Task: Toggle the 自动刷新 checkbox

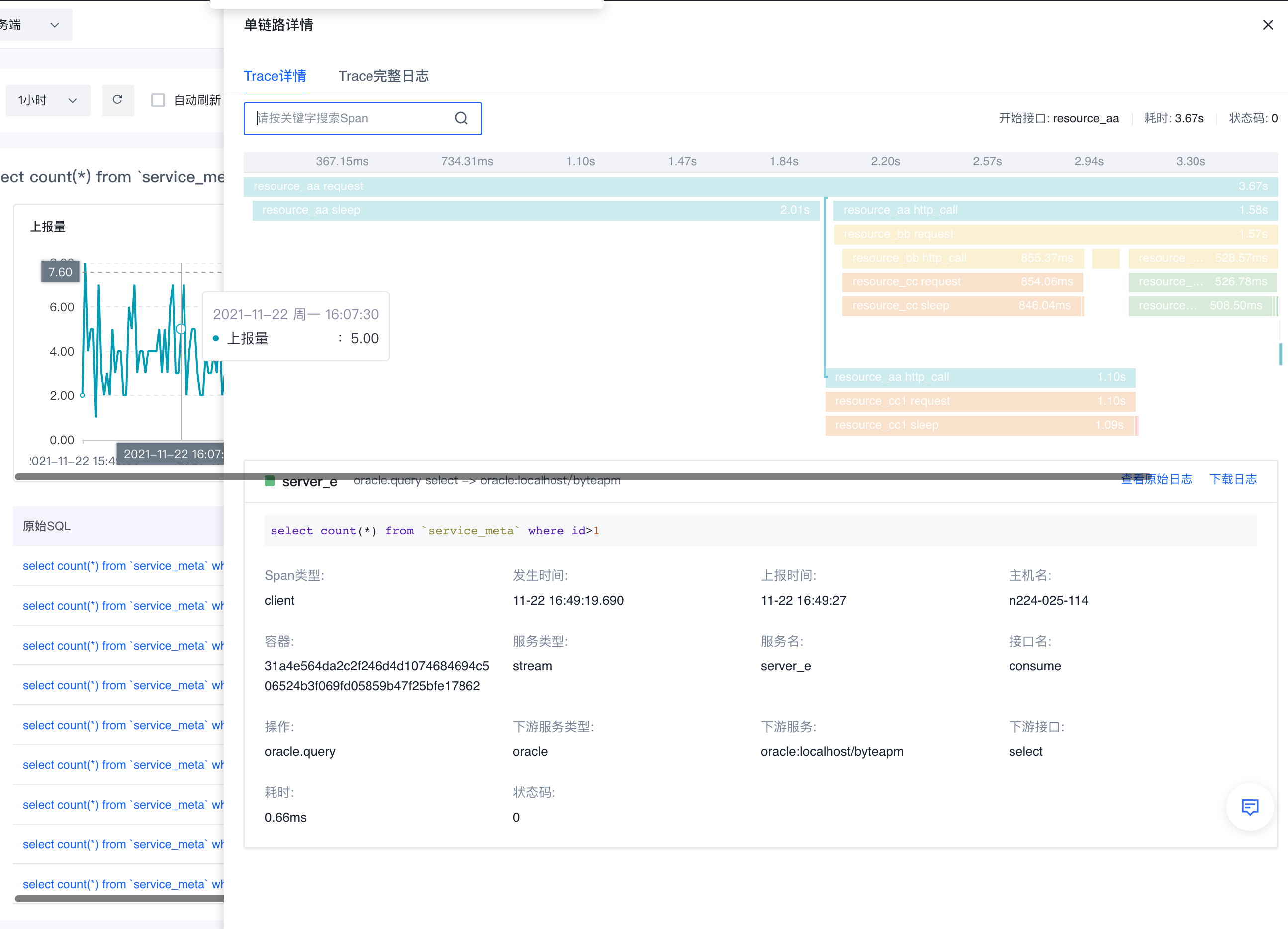Action: 158,100
